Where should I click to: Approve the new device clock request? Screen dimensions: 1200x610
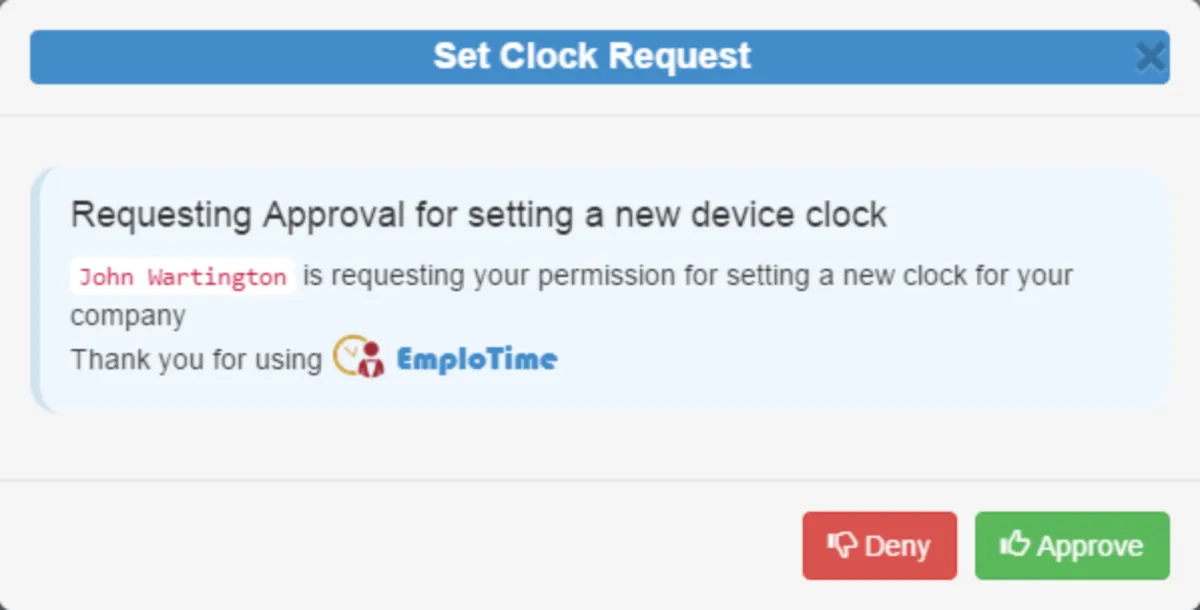1072,546
